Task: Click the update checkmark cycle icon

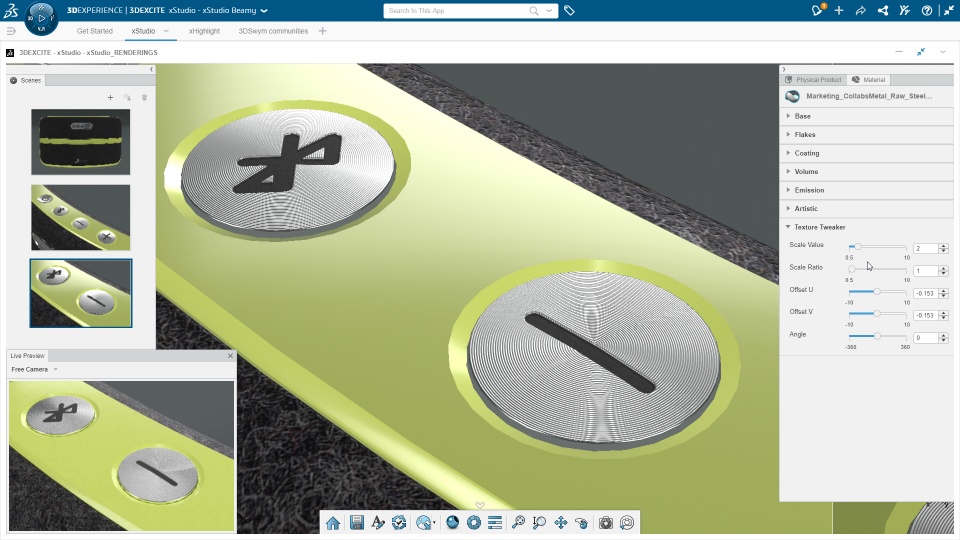Action: pyautogui.click(x=399, y=522)
